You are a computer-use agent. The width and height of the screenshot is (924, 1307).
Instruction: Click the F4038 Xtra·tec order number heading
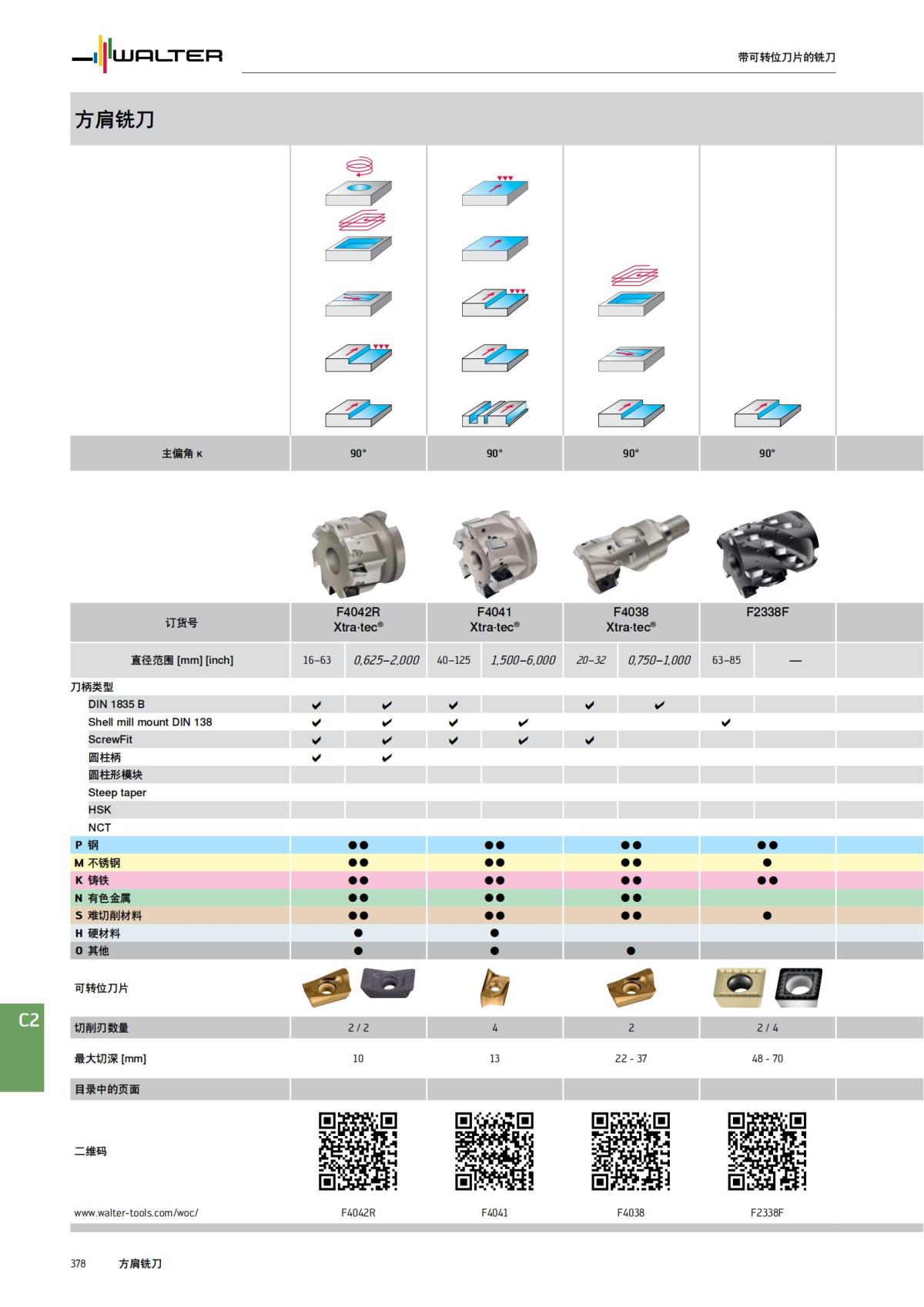click(x=631, y=620)
